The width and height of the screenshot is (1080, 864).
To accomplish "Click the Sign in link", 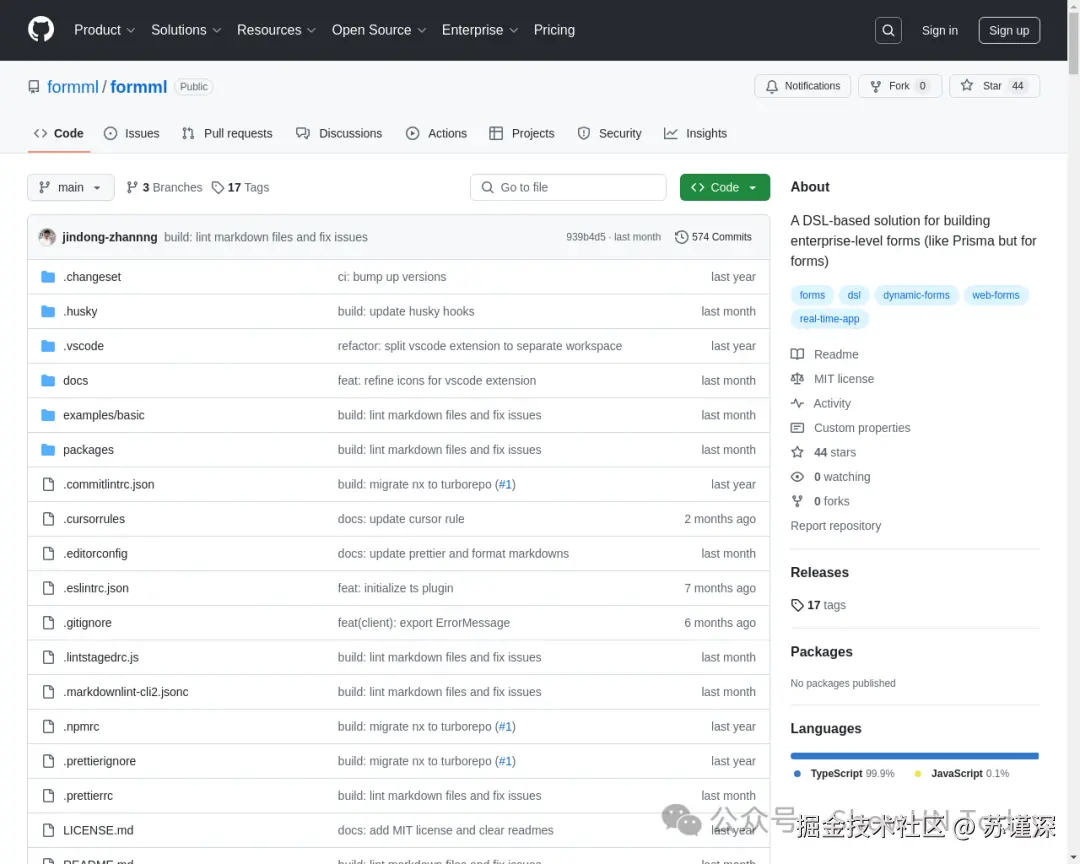I will (x=939, y=30).
